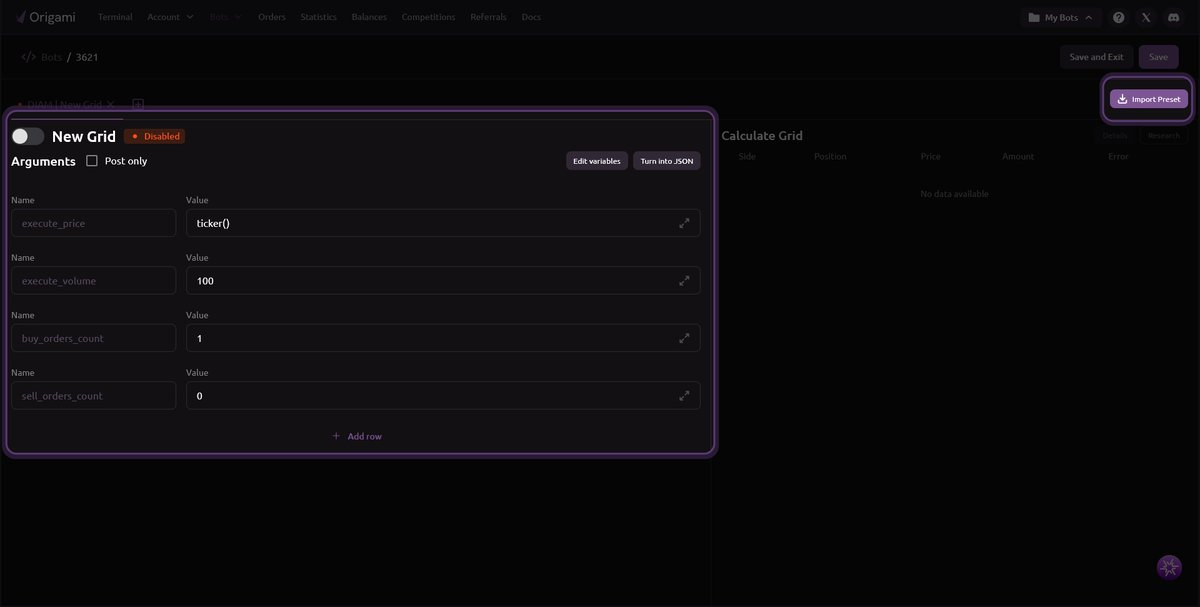The height and width of the screenshot is (607, 1200).
Task: Check the Post only checkbox
Action: coord(92,161)
